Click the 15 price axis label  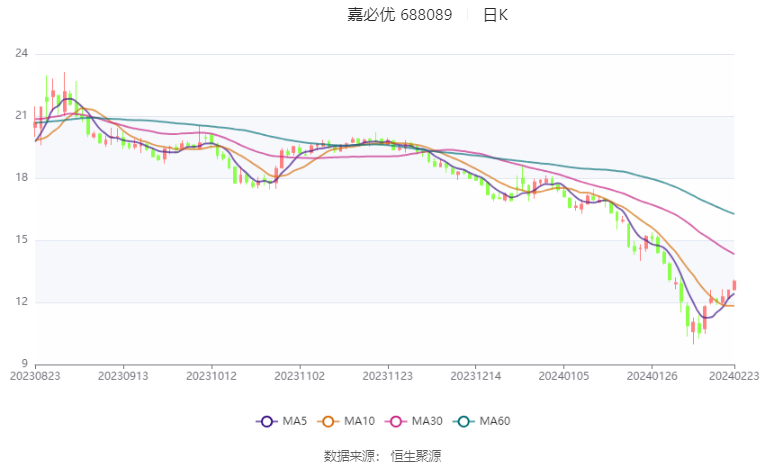click(21, 240)
